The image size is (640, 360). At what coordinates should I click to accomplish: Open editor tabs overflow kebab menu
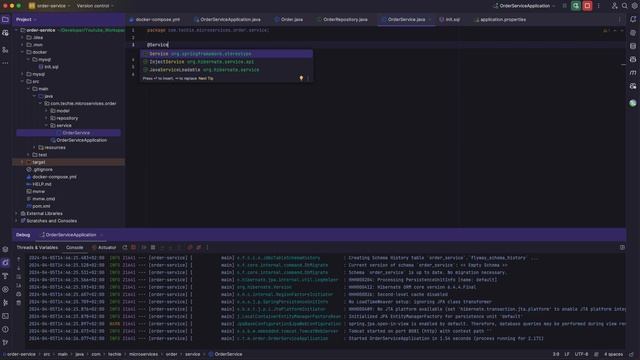[619, 19]
